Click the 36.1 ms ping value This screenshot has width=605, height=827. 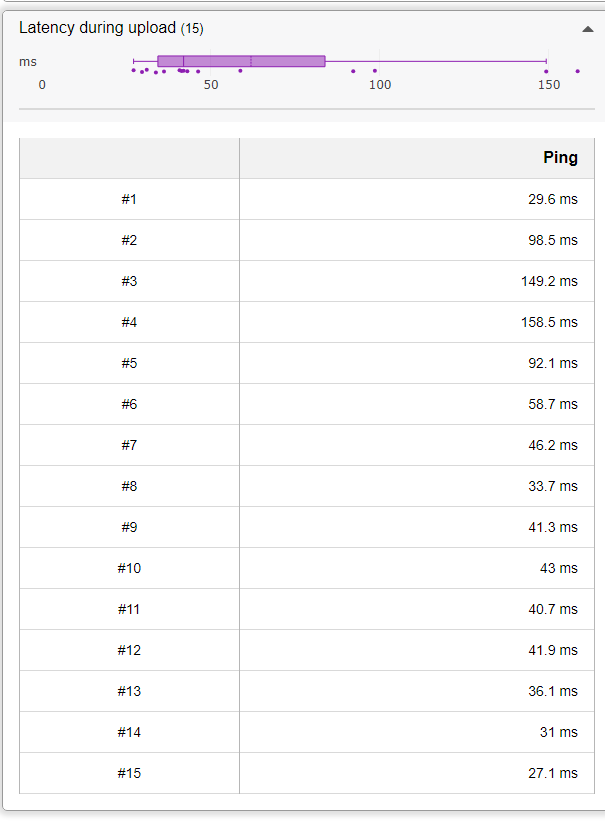(553, 691)
